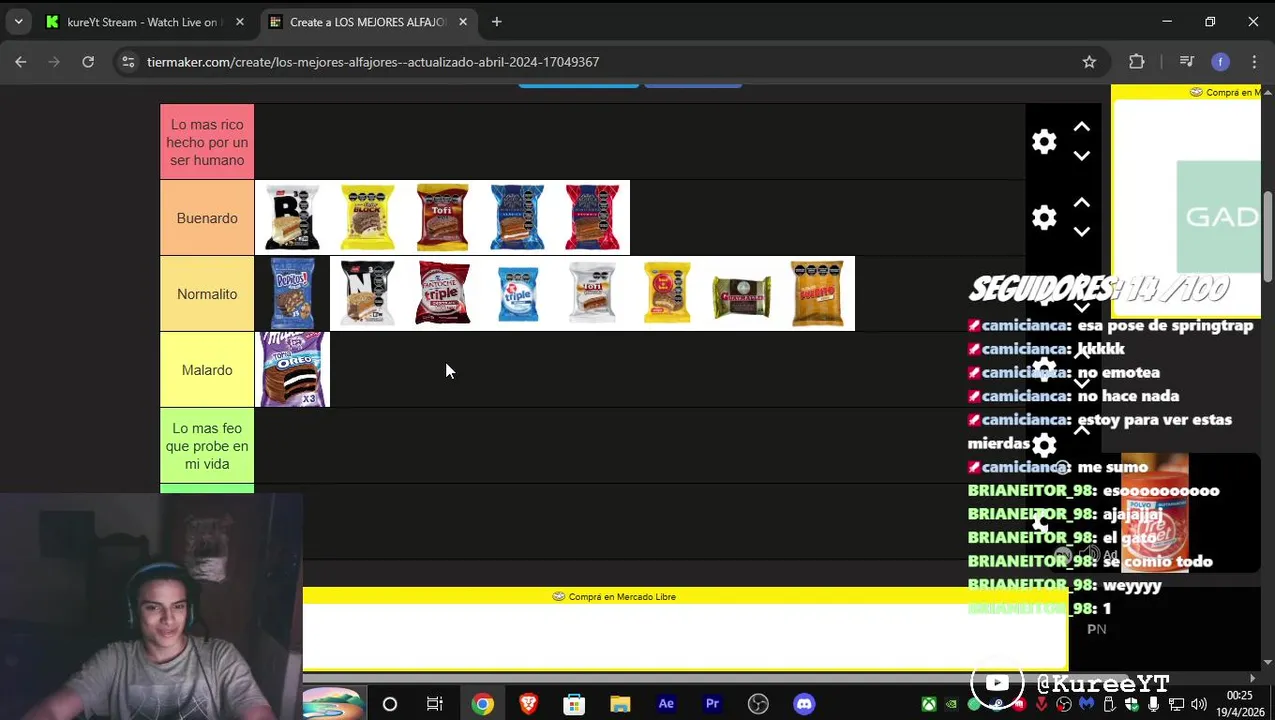
Task: Select the red Tofi alfajor in Buenardo
Action: tap(442, 217)
